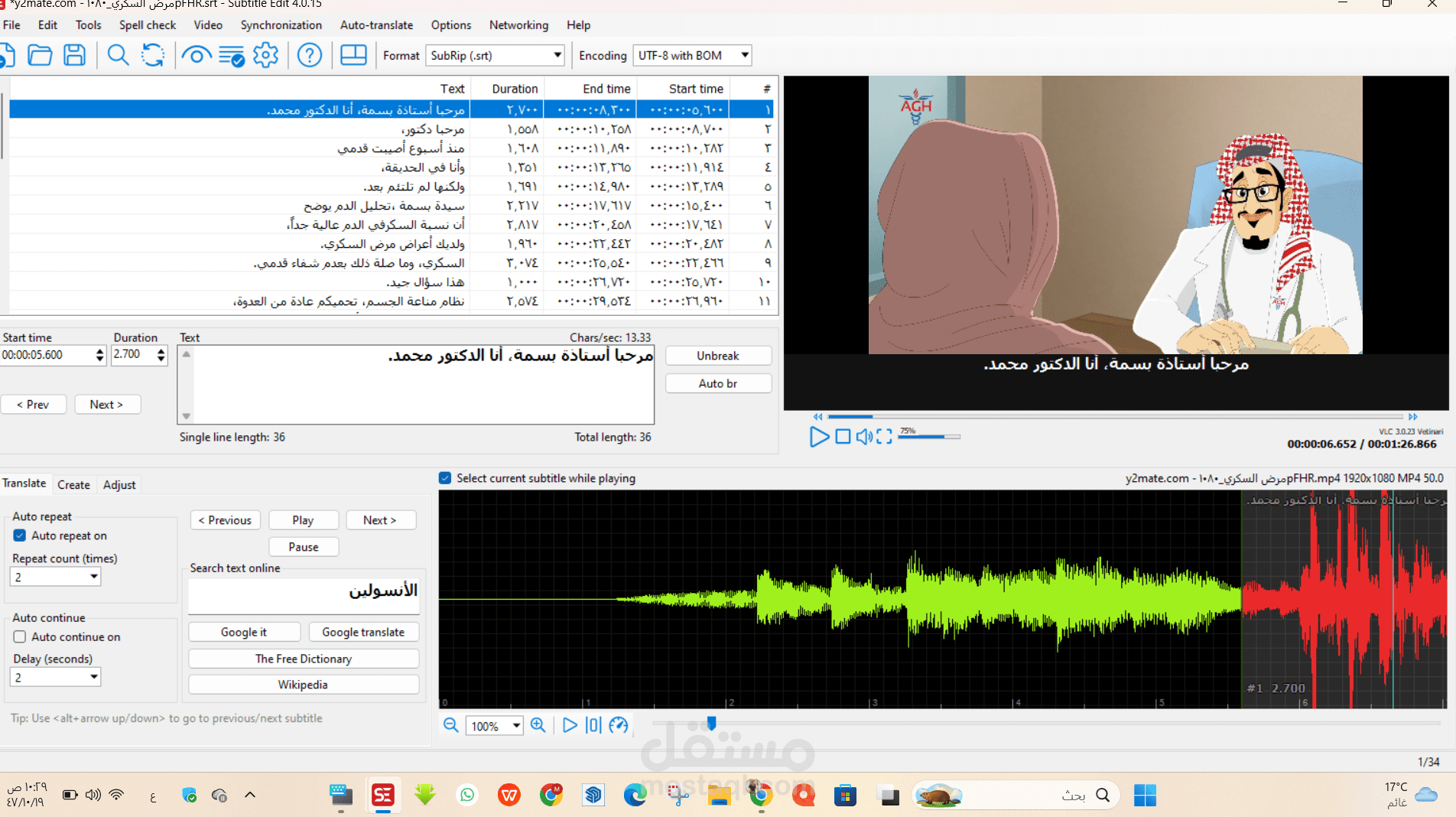This screenshot has height=817, width=1456.
Task: Open help with the question mark icon
Action: click(x=310, y=55)
